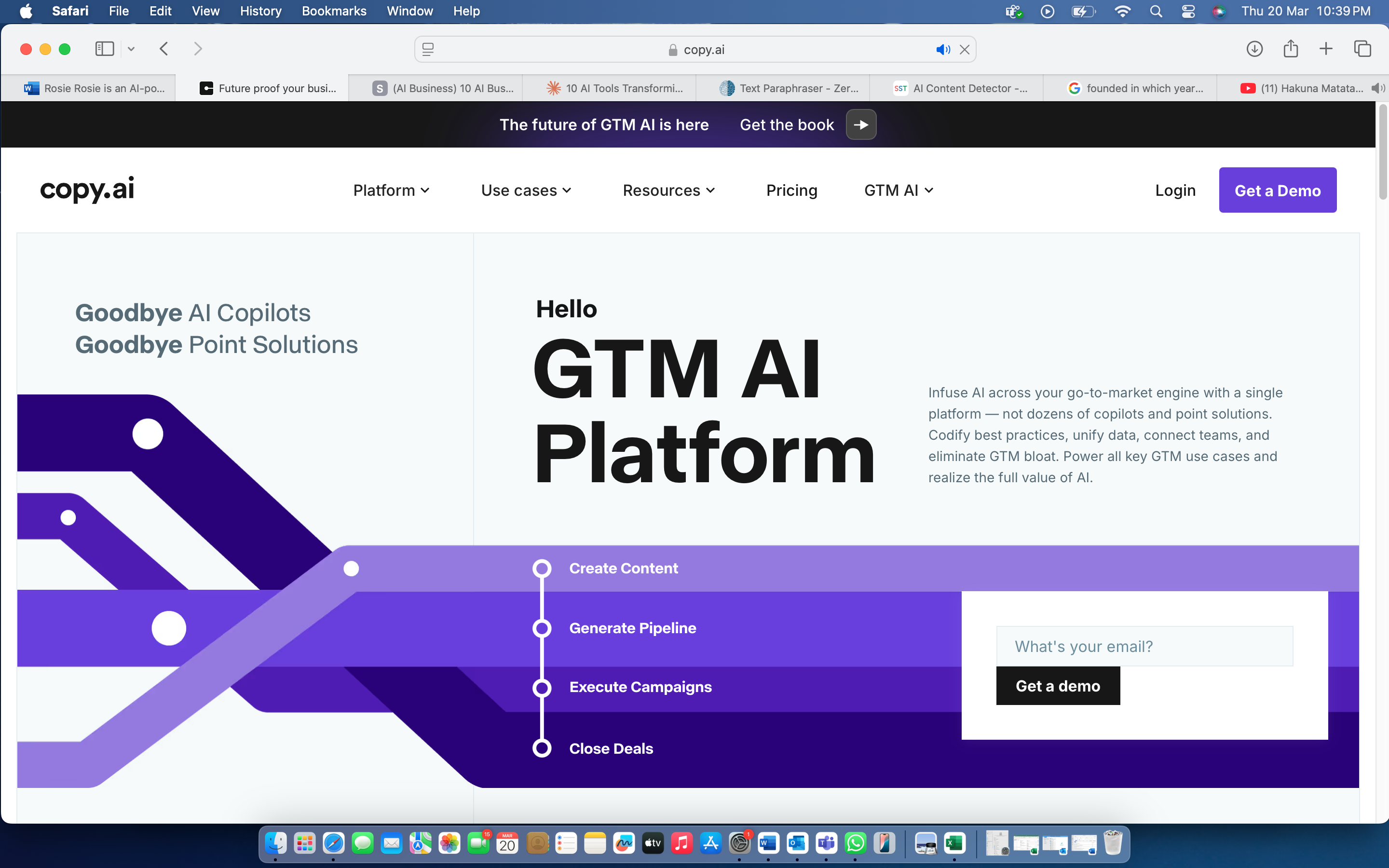Viewport: 1389px width, 868px height.
Task: Focus the What's your email field
Action: pos(1144,646)
